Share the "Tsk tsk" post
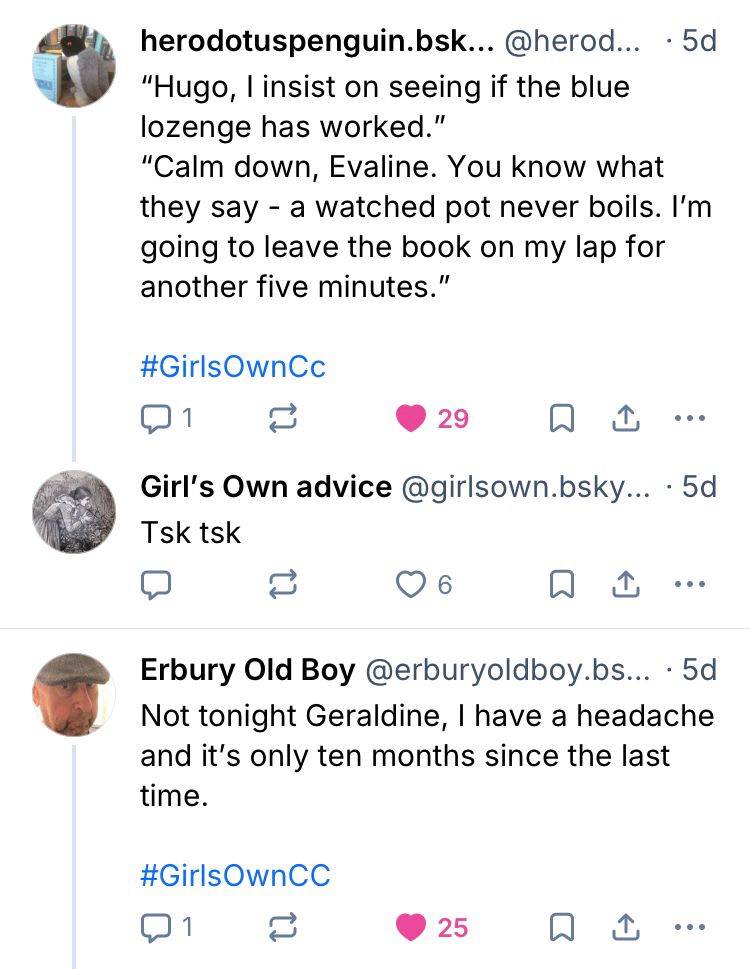This screenshot has width=750, height=969. 626,584
